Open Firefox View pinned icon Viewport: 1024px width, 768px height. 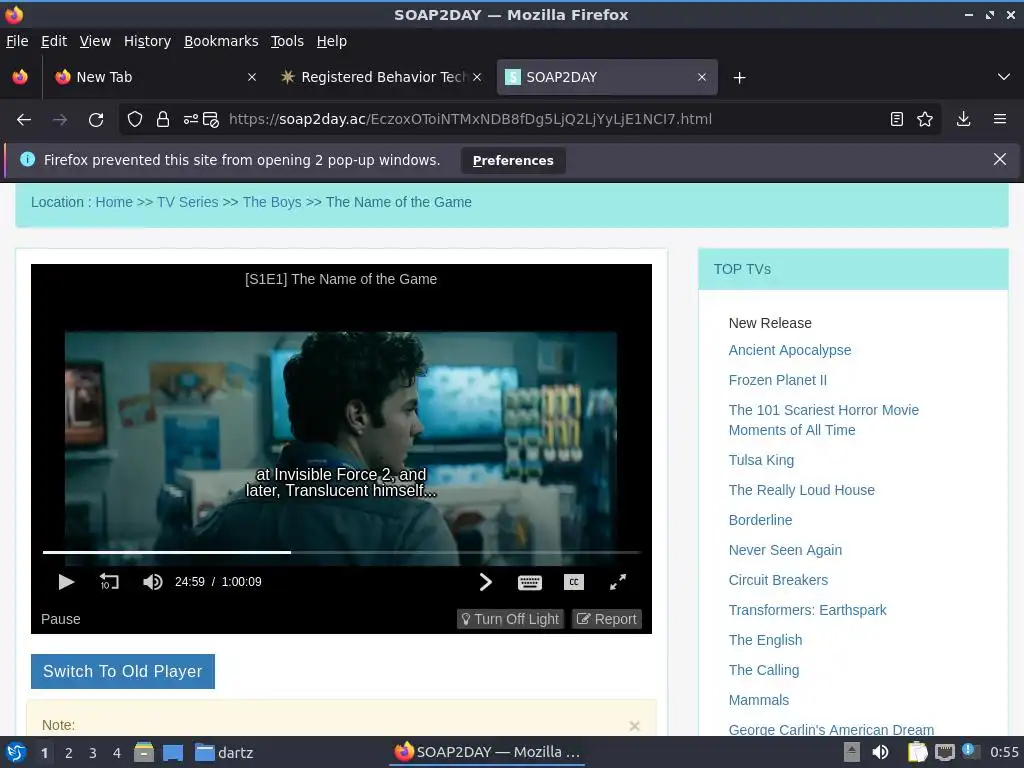coord(20,77)
